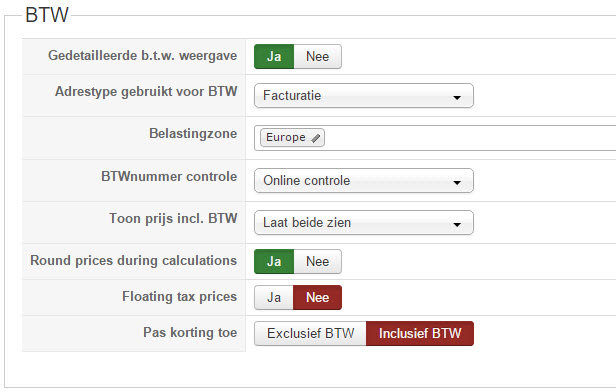Click the Pas korting toe label
Screen dimensions: 616x392
[190, 333]
